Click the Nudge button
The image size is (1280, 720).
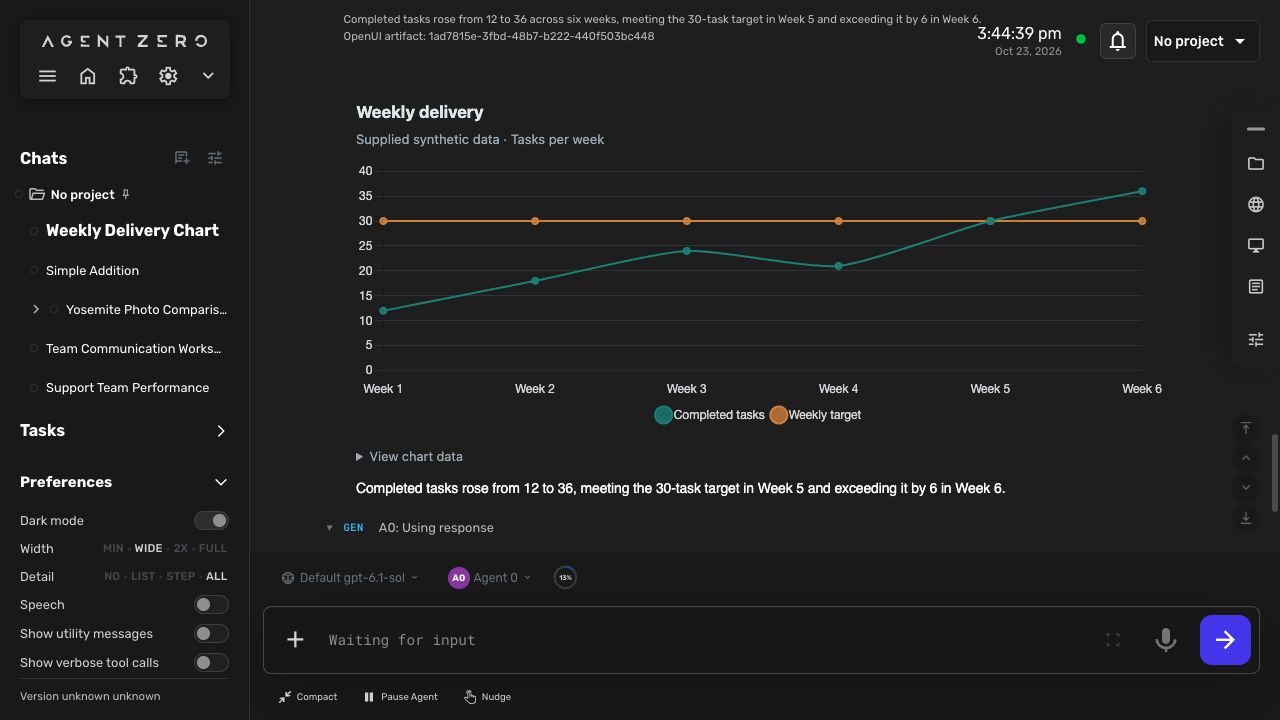click(488, 696)
